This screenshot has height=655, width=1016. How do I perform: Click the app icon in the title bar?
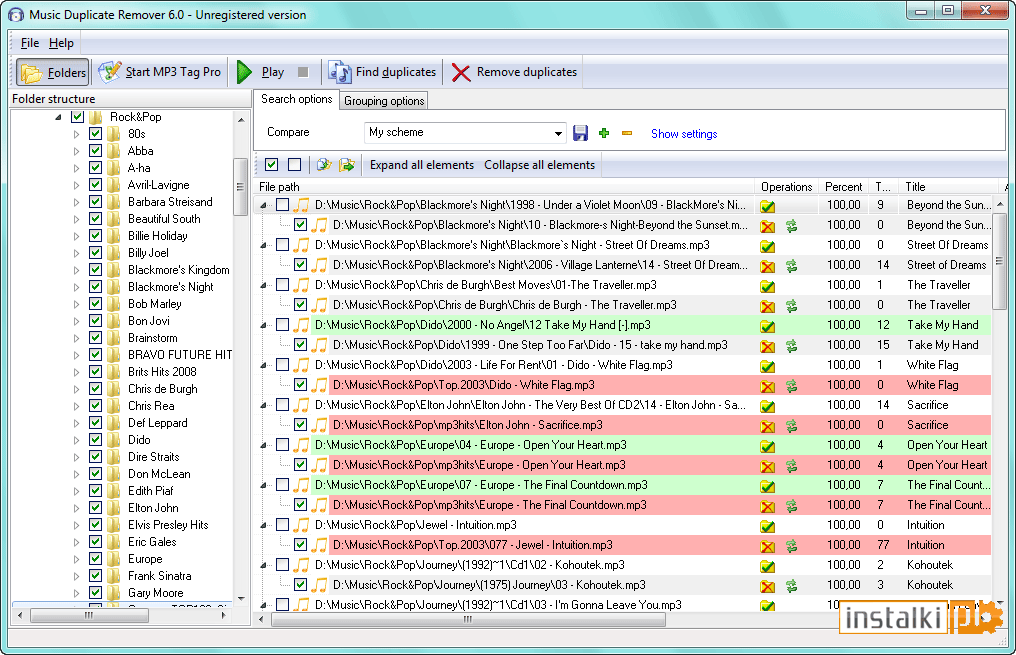click(x=16, y=14)
